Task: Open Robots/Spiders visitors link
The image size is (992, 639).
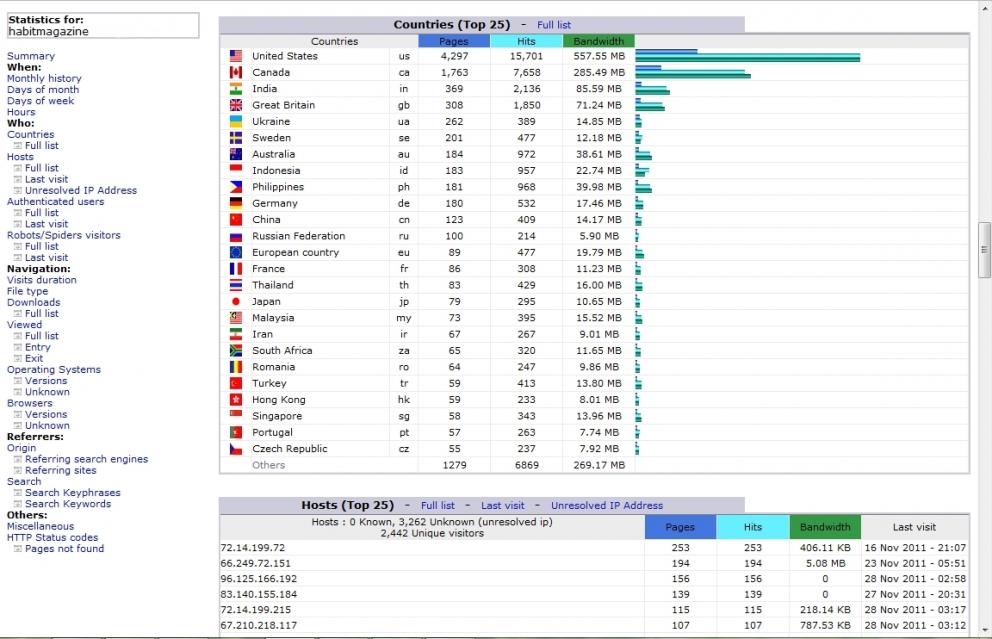Action: tap(63, 235)
